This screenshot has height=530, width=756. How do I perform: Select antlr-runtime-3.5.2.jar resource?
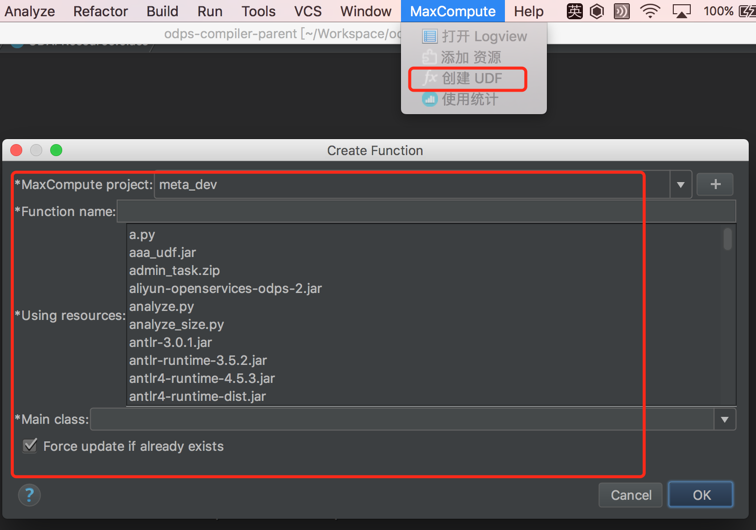(424, 360)
